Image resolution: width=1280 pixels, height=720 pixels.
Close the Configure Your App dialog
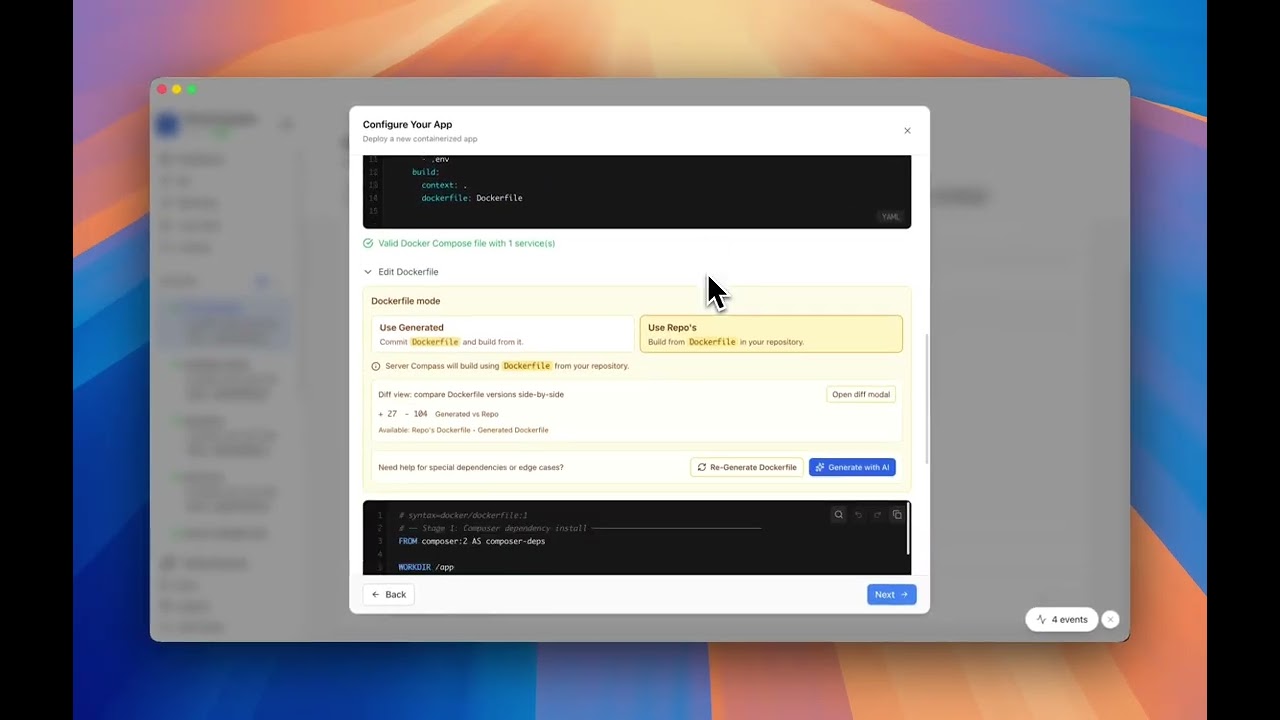(x=907, y=131)
